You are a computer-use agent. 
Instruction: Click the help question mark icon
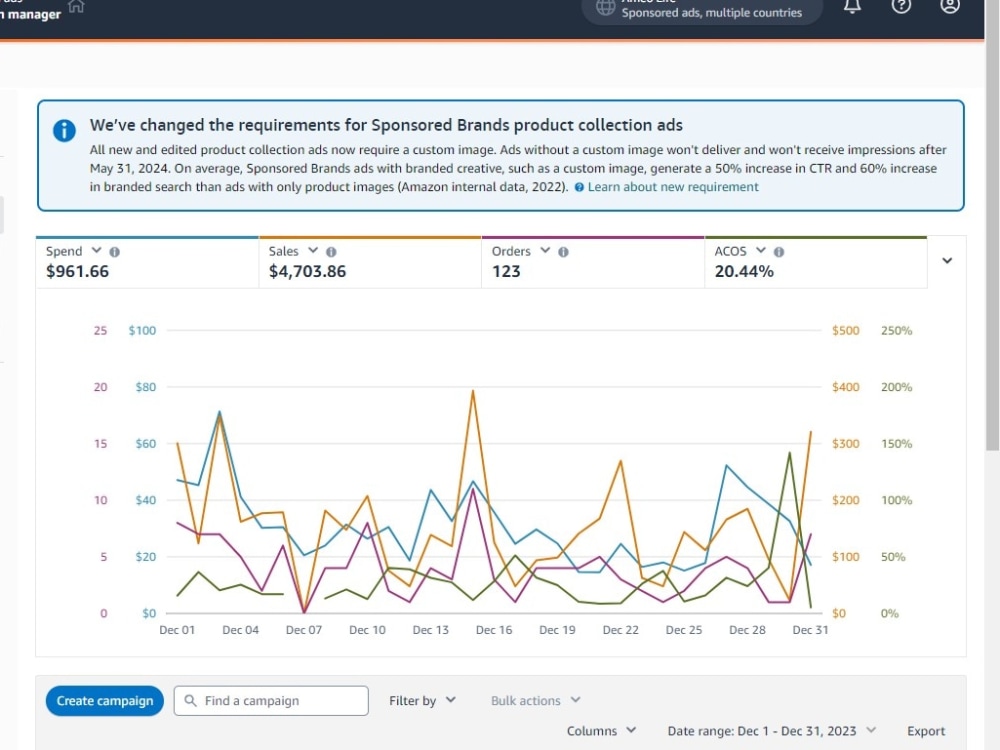coord(901,6)
